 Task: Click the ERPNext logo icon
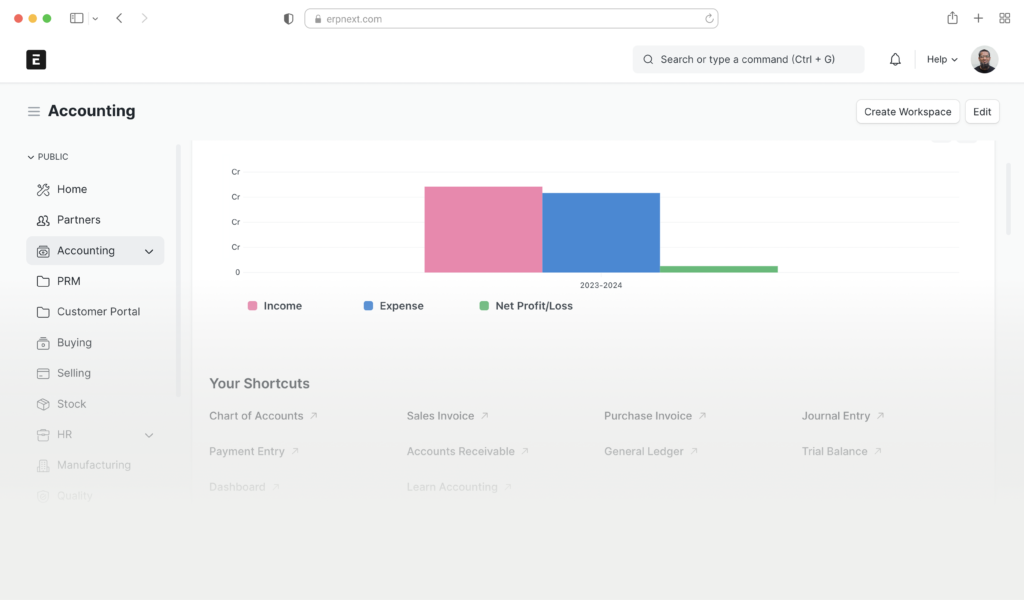(36, 60)
